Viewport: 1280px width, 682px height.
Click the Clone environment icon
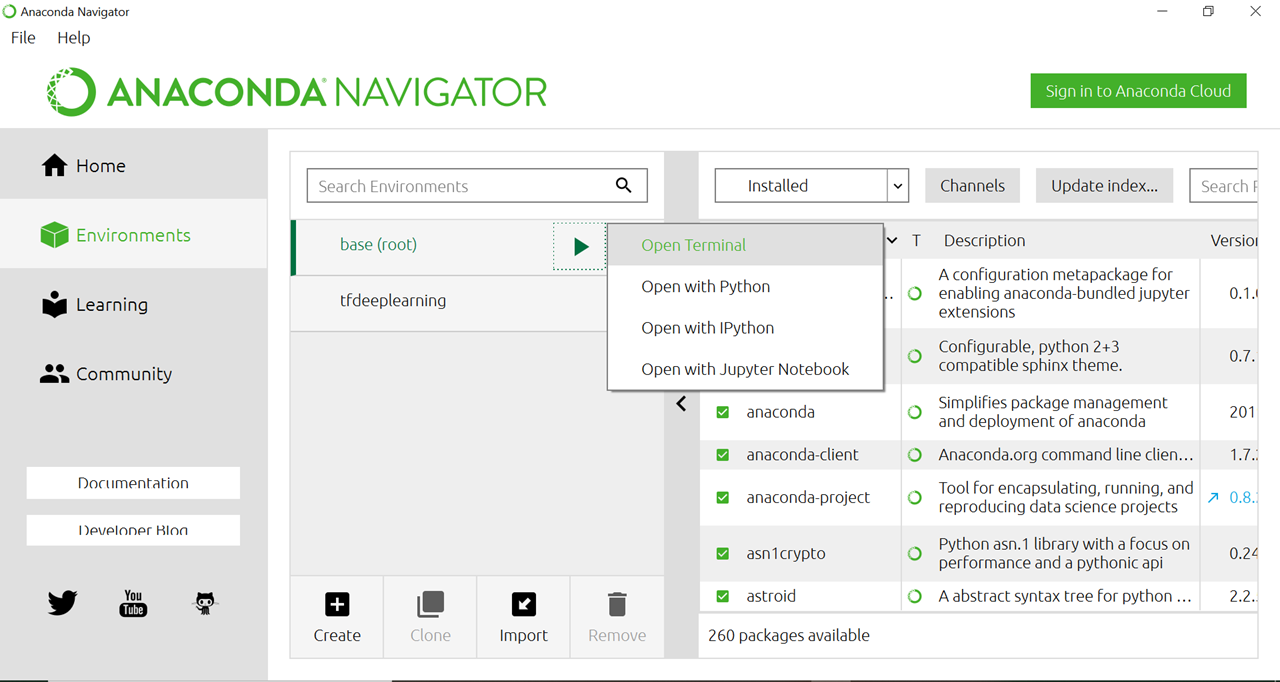(431, 604)
